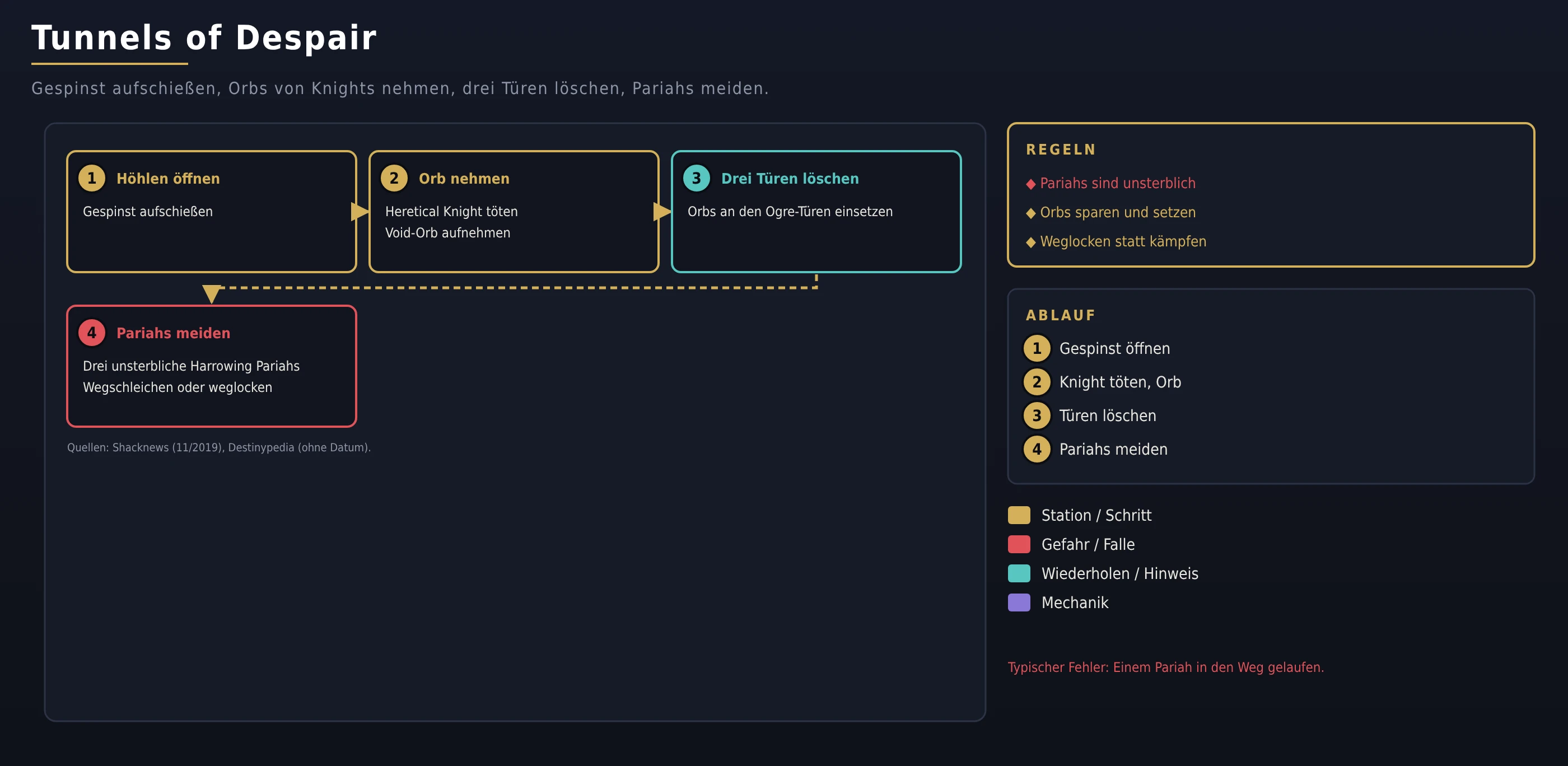Screen dimensions: 1568x766
Task: Click Gespinst öffnen in the Ablauf list
Action: 1114,349
